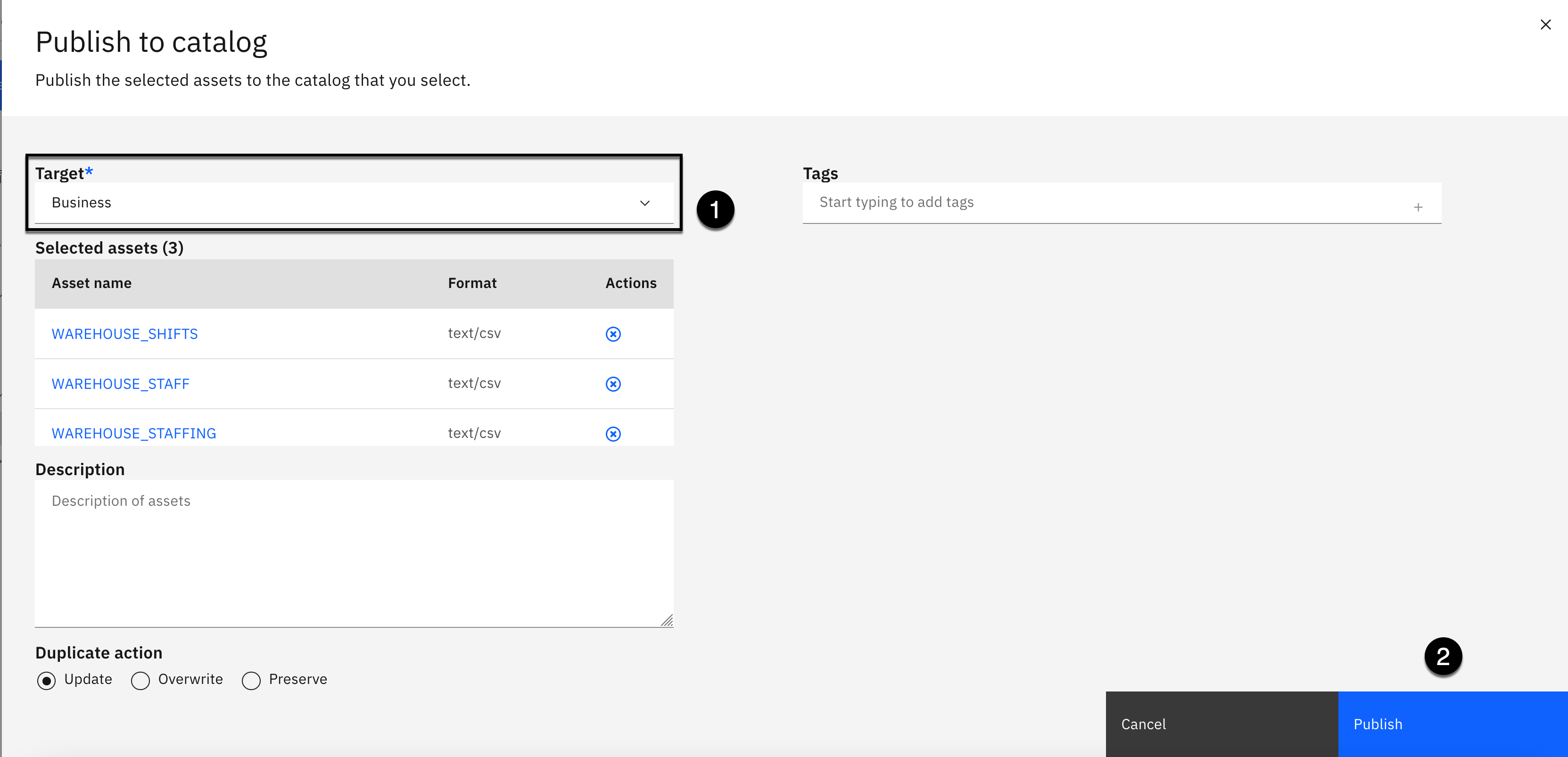Select the Update duplicate action

(46, 680)
